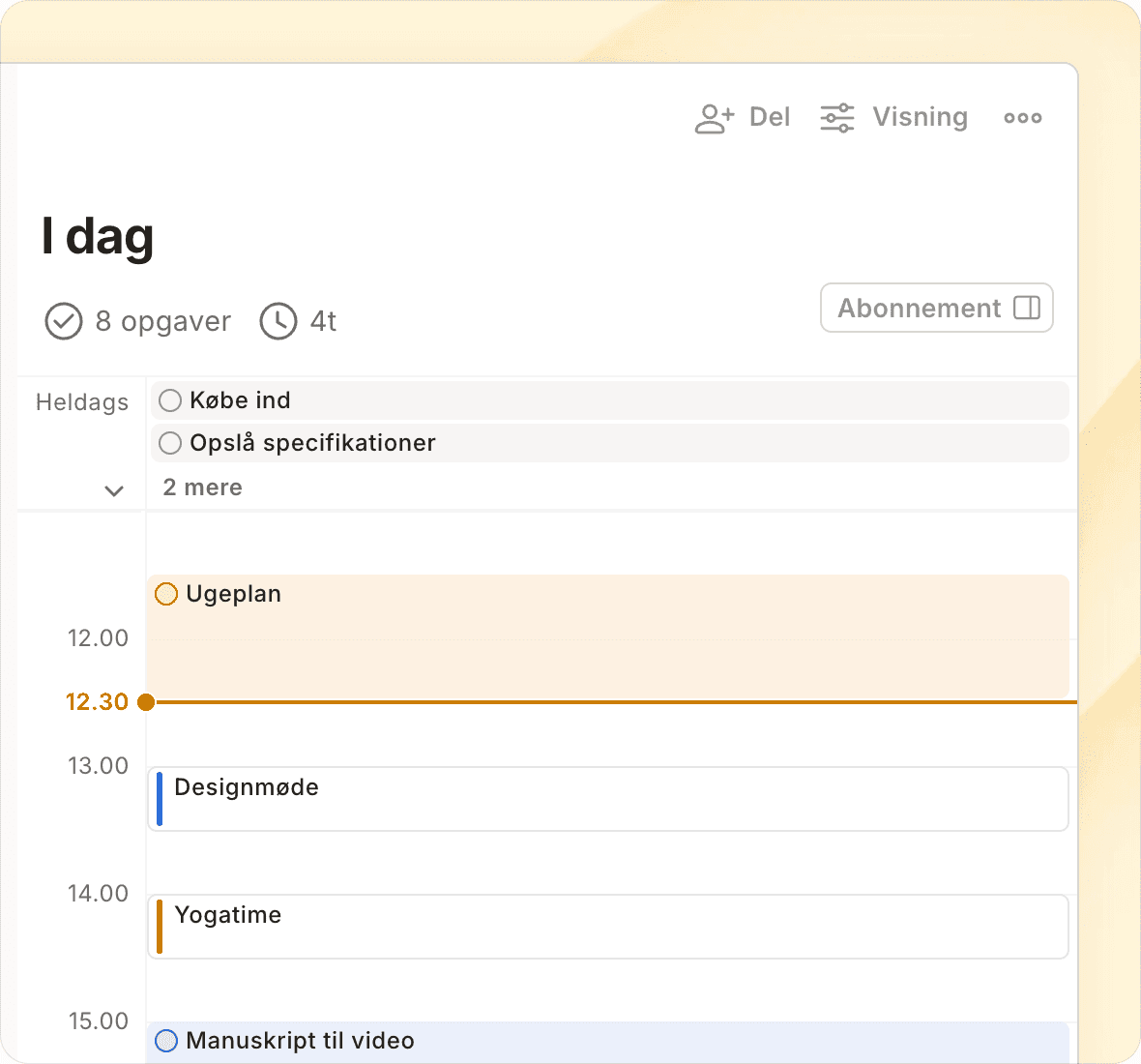Show 2 mere all-day tasks

203,488
